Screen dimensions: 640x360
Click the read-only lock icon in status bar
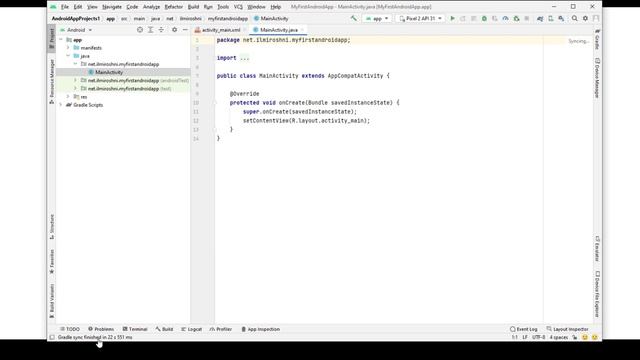tap(575, 337)
